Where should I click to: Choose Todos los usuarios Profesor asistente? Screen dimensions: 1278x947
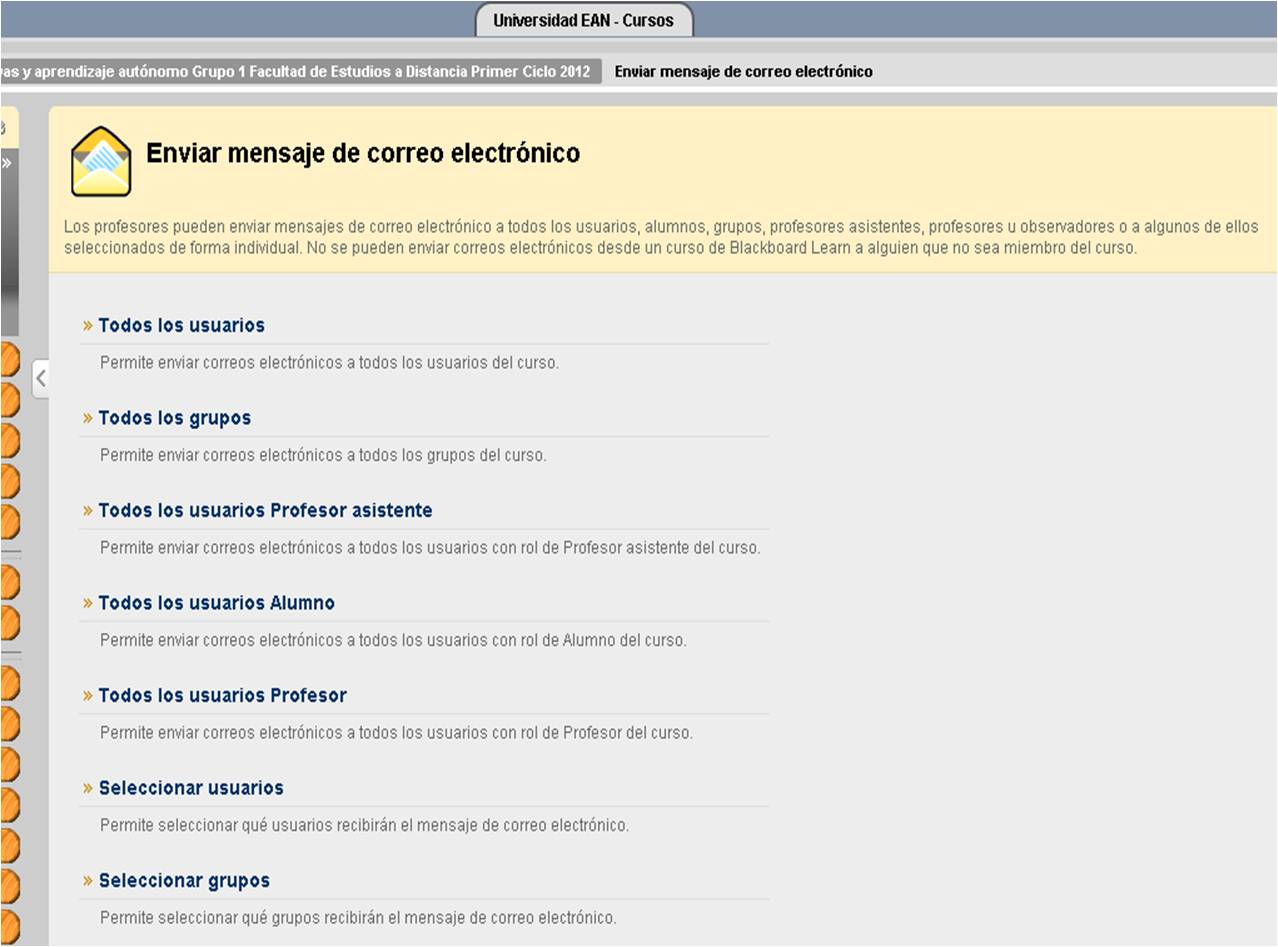pos(265,511)
